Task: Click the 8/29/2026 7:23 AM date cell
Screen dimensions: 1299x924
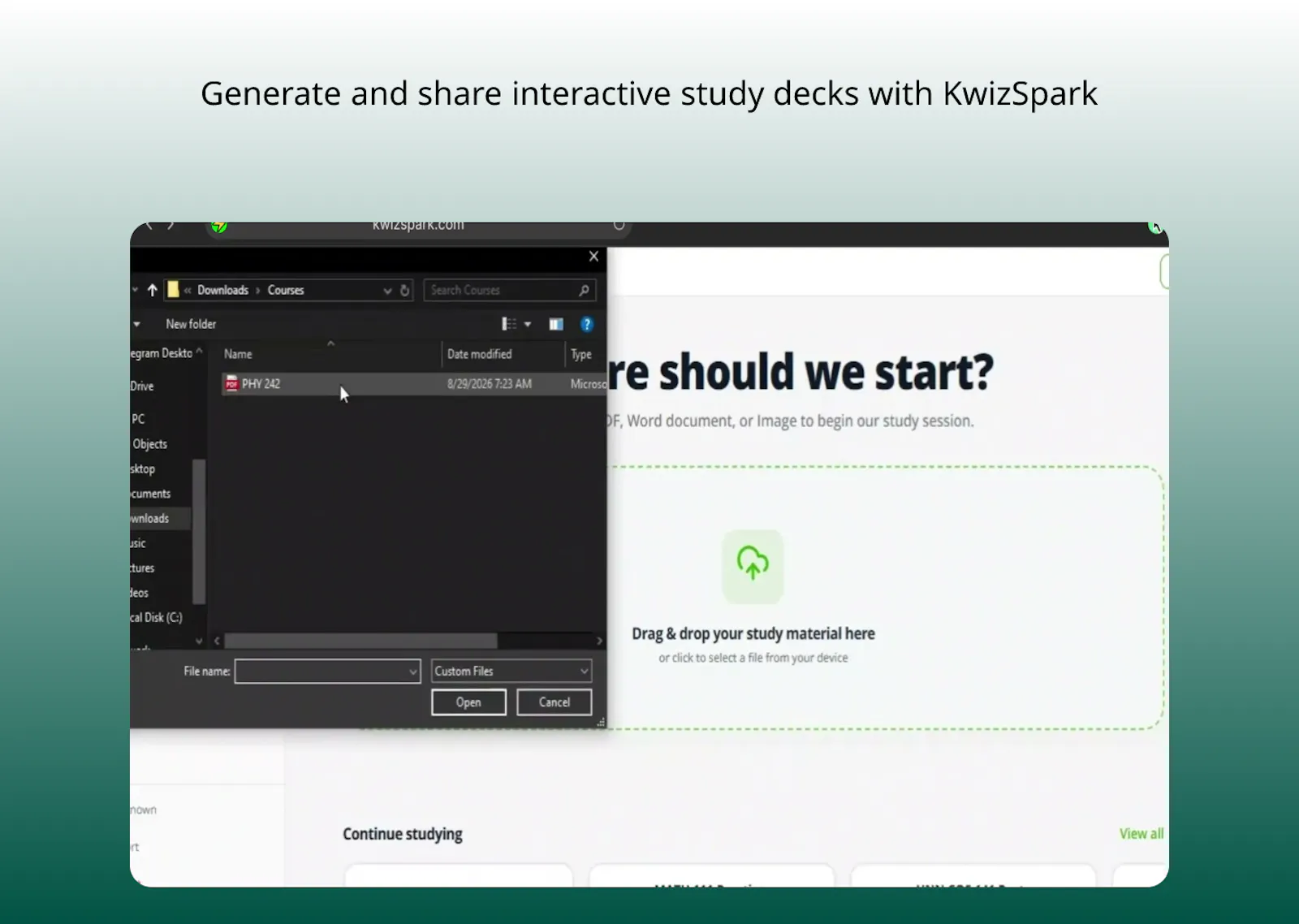Action: [x=489, y=383]
